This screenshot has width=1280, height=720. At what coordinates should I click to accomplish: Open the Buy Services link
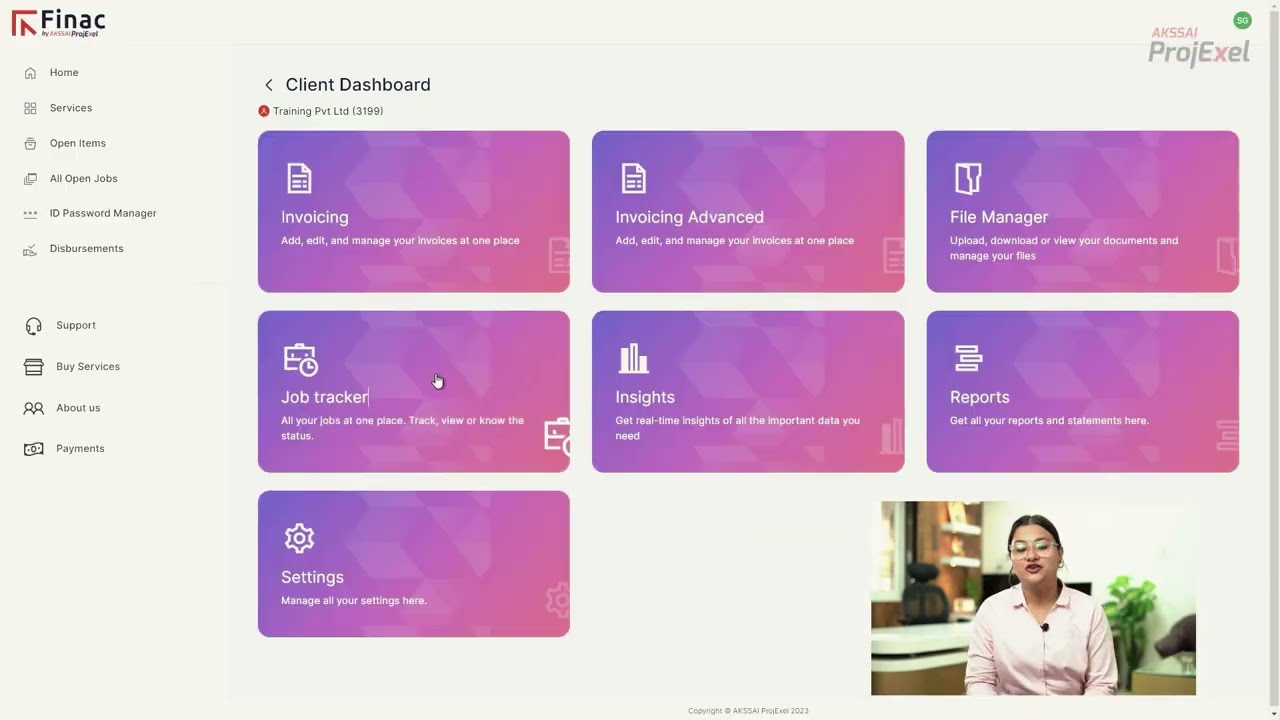(x=88, y=366)
